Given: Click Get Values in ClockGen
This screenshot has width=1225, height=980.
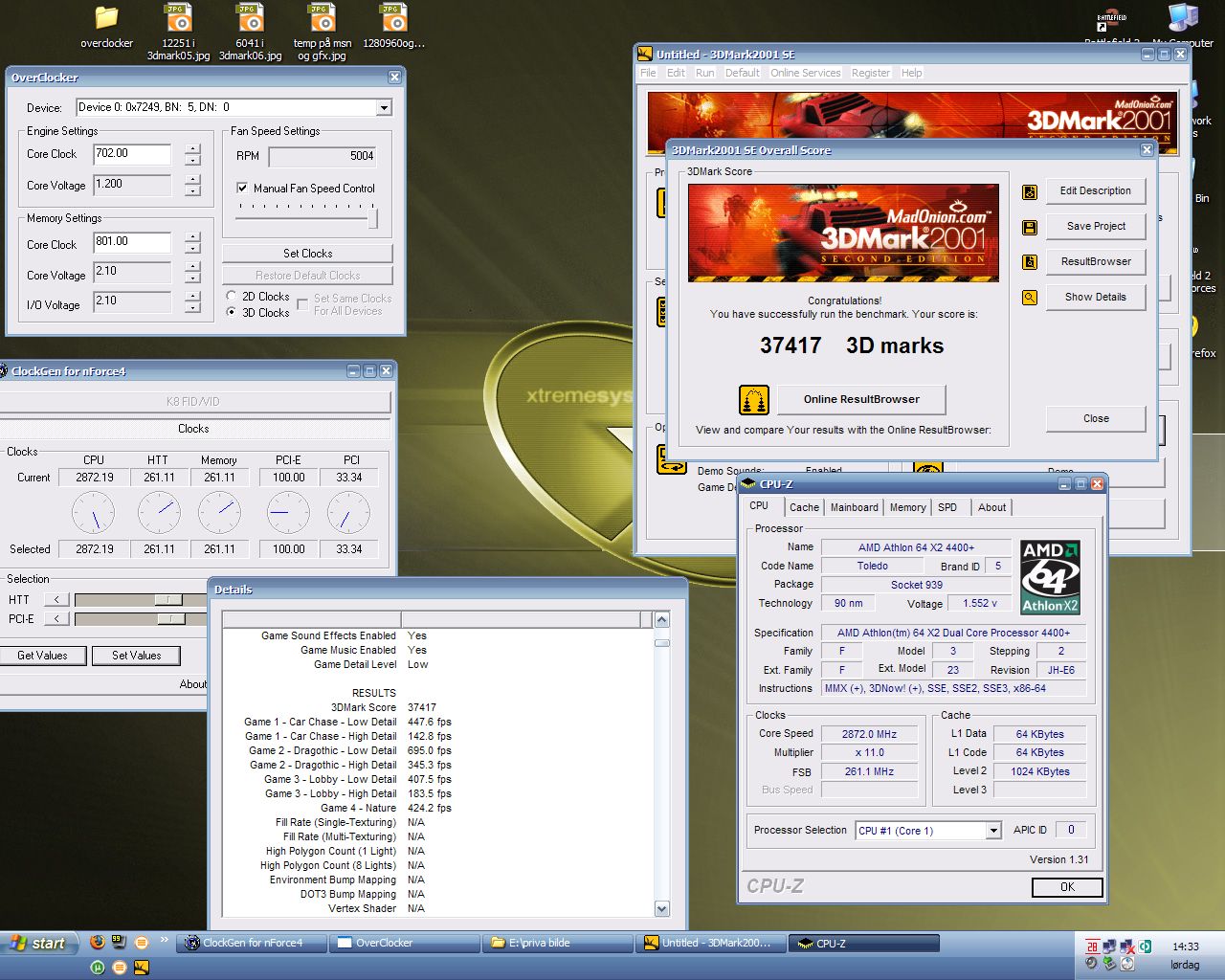Looking at the screenshot, I should [x=42, y=656].
